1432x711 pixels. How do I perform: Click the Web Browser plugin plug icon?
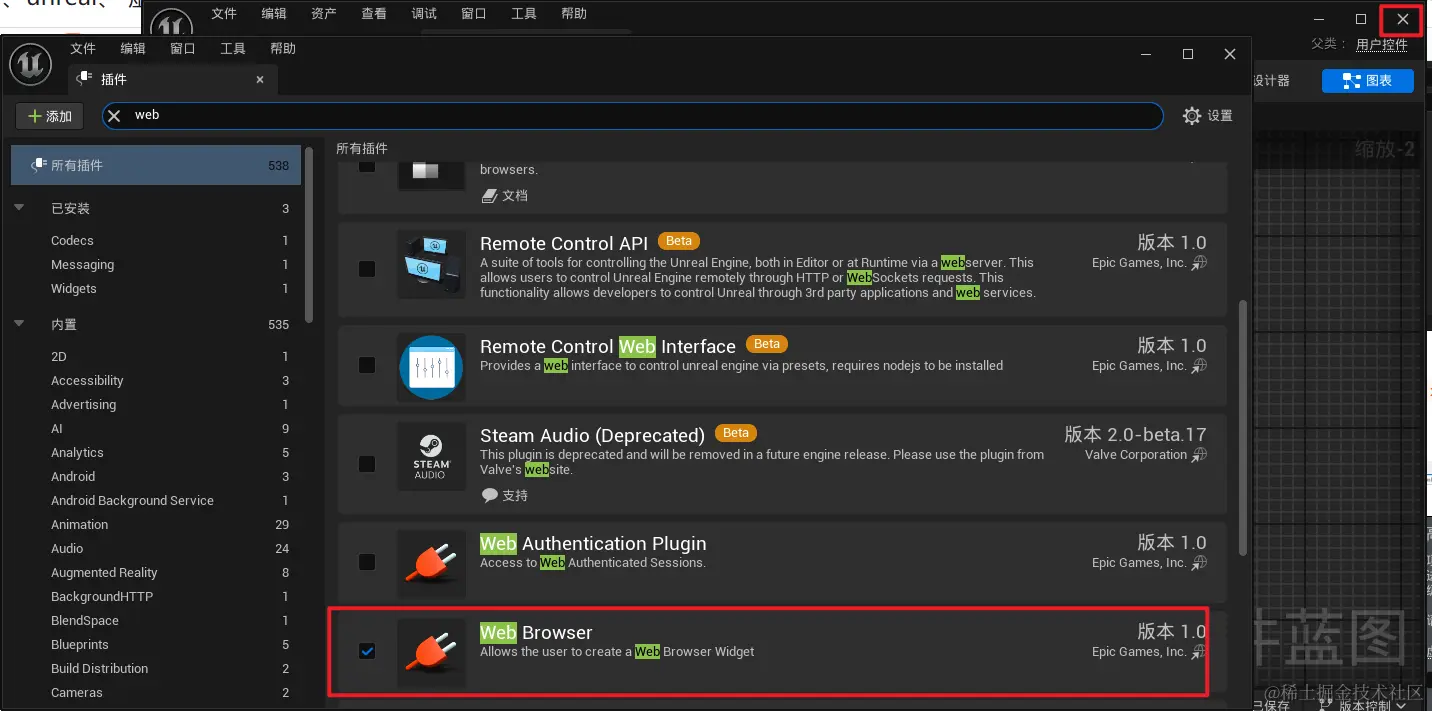(431, 652)
